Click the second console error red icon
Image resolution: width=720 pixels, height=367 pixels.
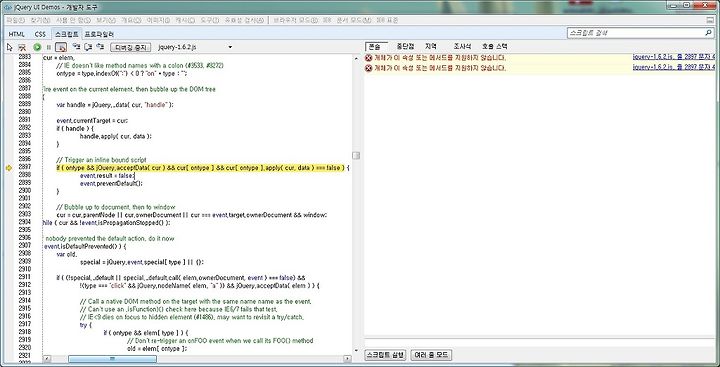369,68
